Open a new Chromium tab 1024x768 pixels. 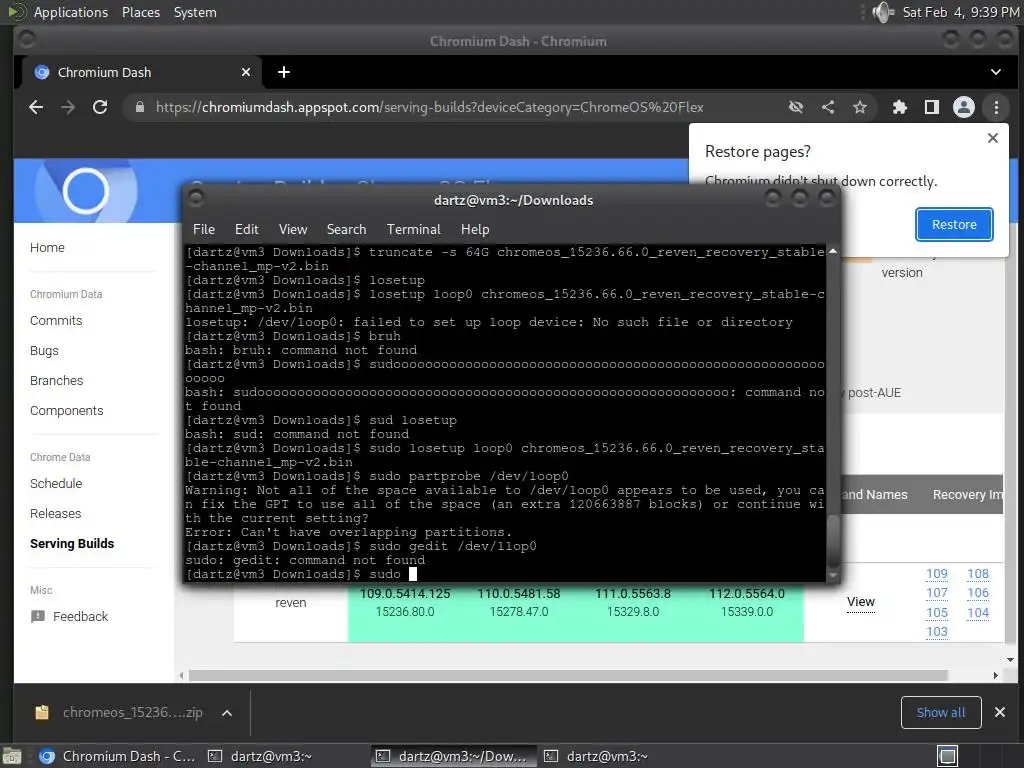coord(283,72)
